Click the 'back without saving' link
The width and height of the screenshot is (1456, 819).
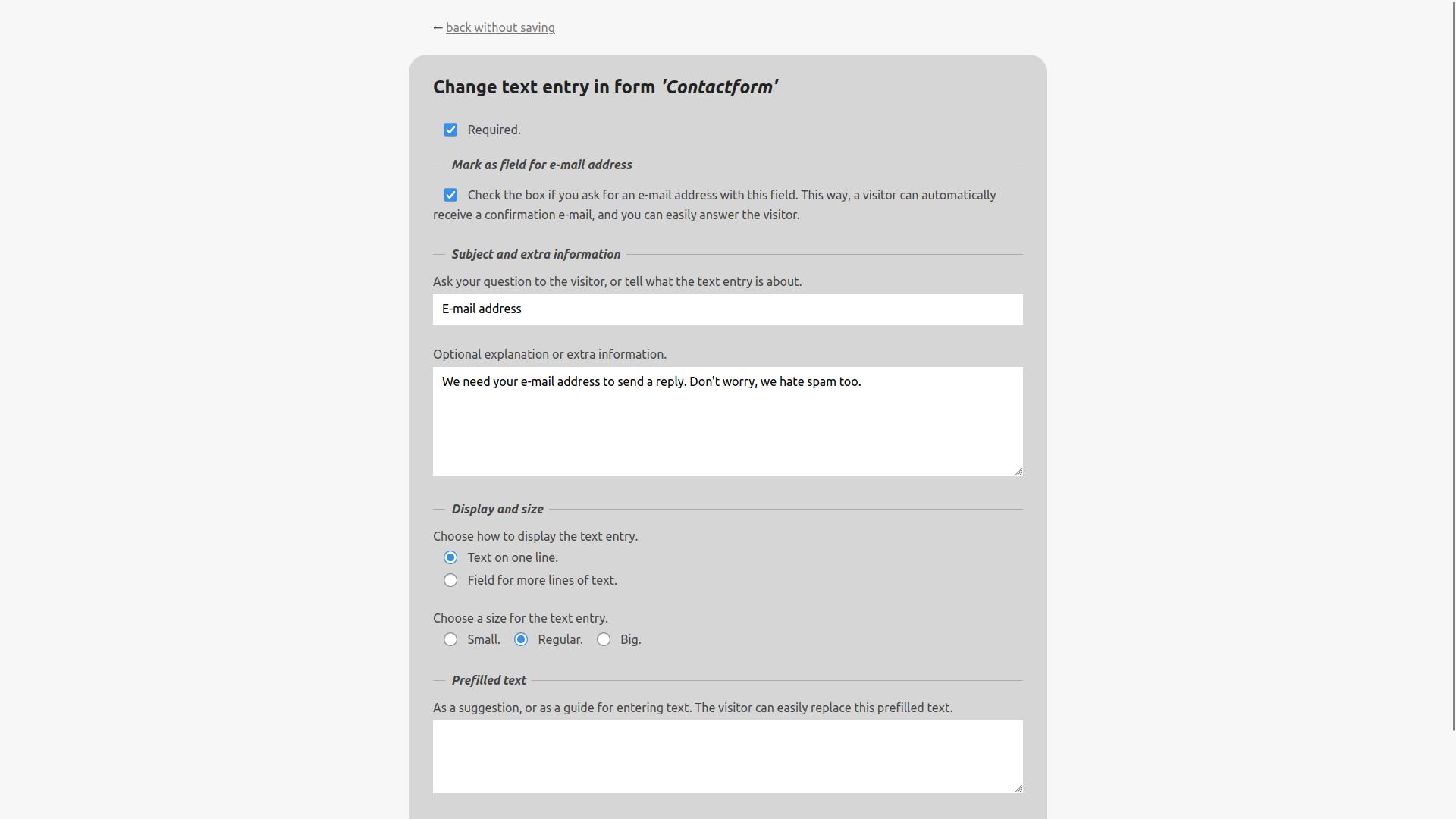coord(500,27)
